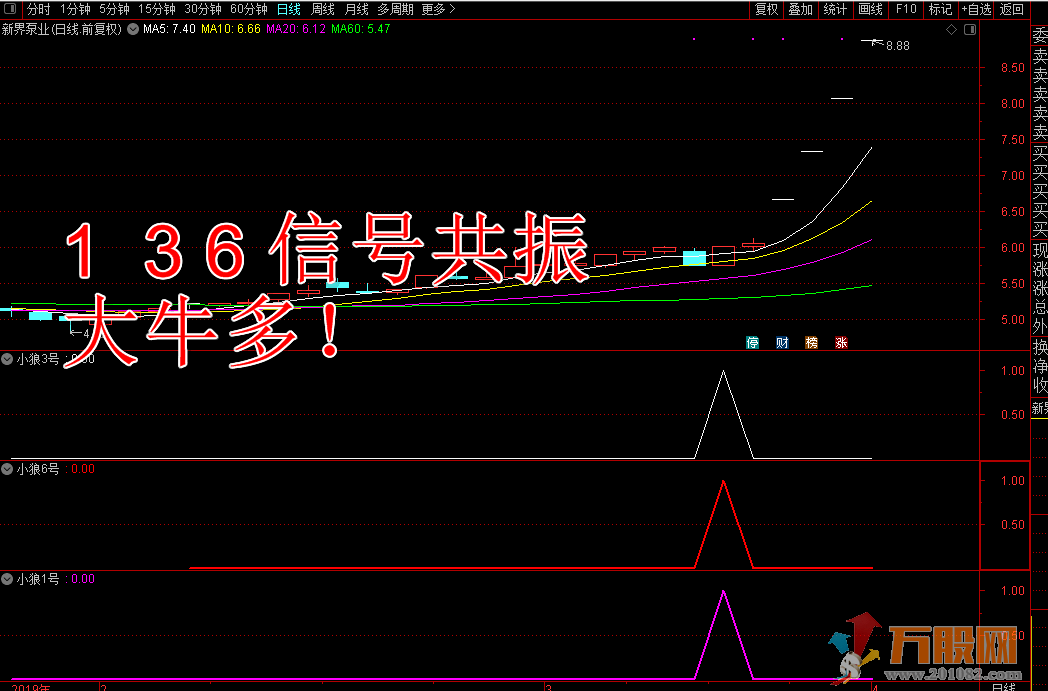Open the 多周期 multi-period view
This screenshot has height=691, width=1048.
coord(395,9)
